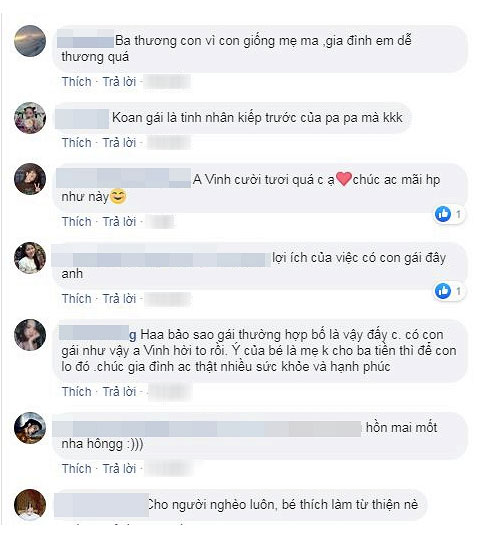Click Trả lời under 'Koan gái' comment
499x538 pixels.
119,143
